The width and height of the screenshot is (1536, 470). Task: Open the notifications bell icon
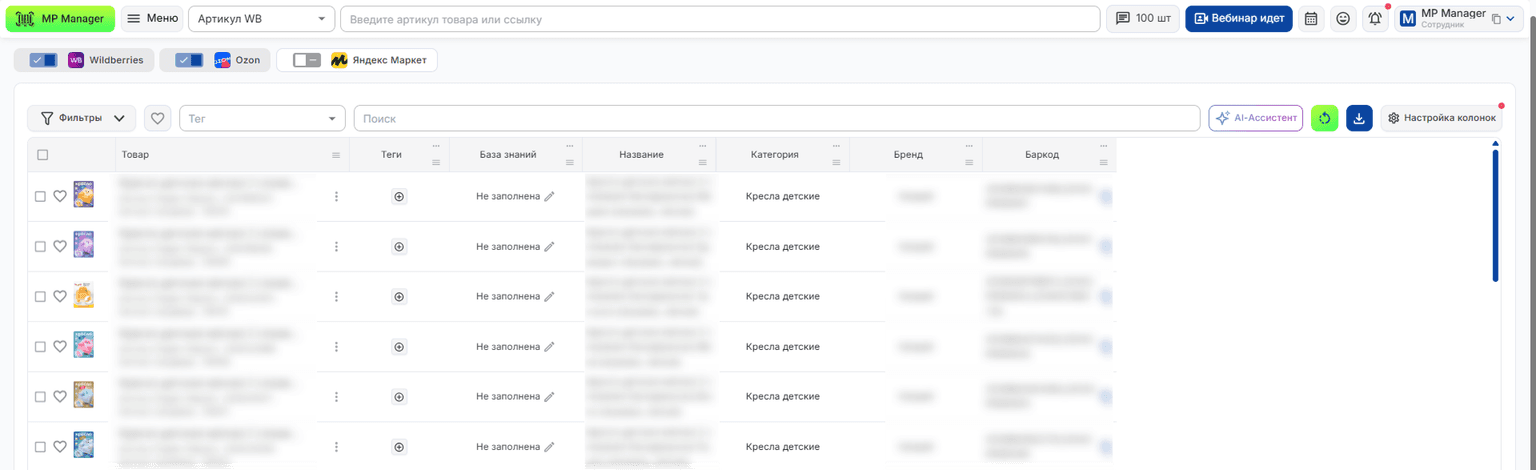click(1376, 18)
